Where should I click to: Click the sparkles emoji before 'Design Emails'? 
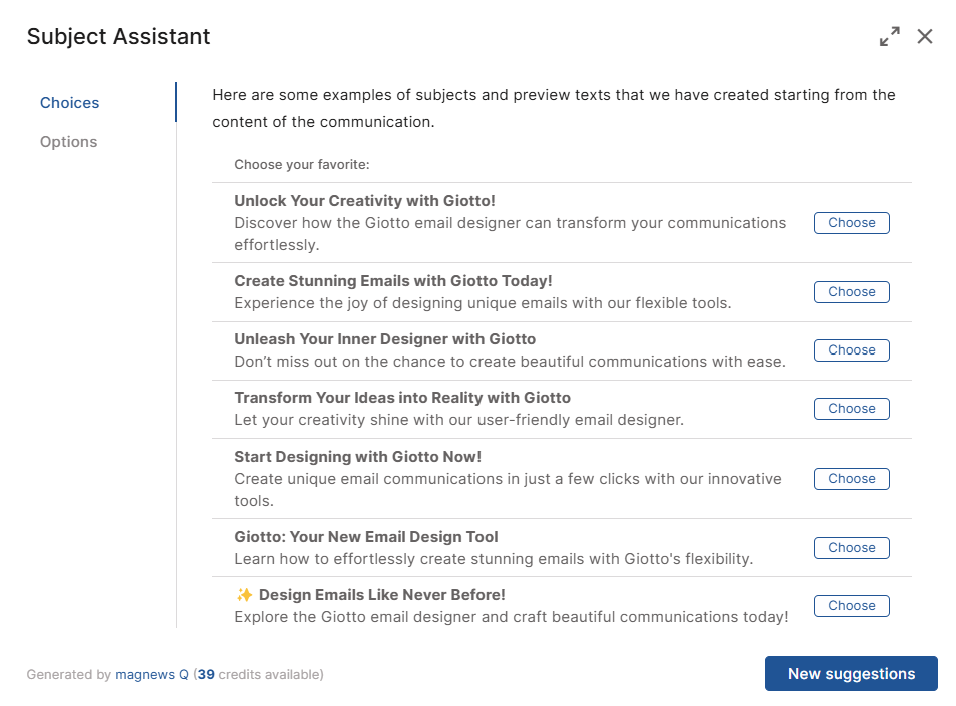[x=244, y=594]
